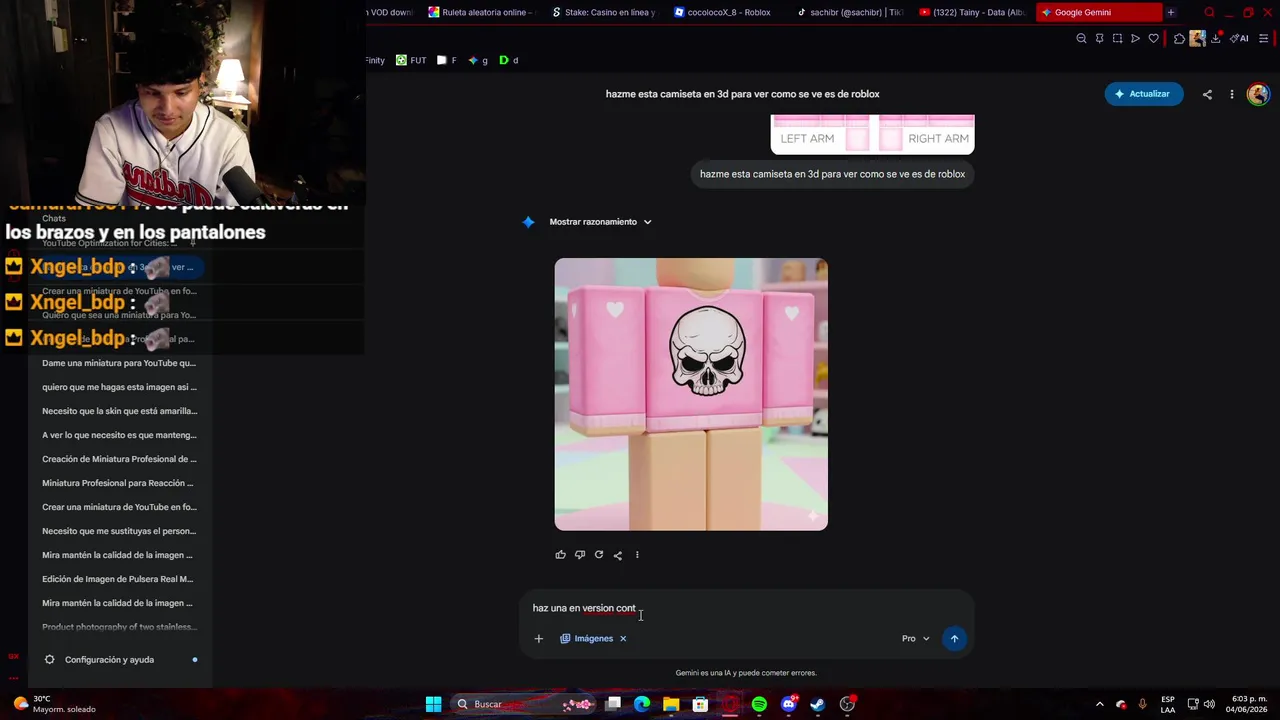Switch to the Tainy - Data YouTube tab
1280x720 pixels.
(971, 12)
